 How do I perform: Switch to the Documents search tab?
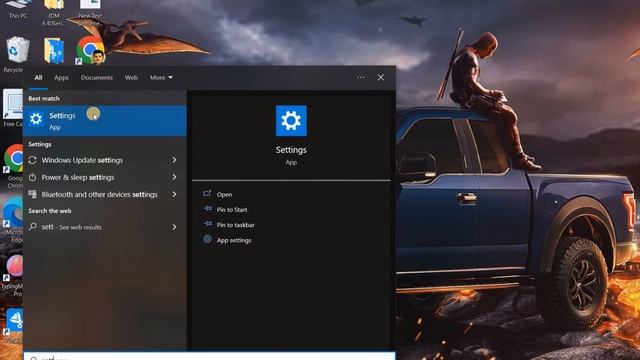[96, 78]
